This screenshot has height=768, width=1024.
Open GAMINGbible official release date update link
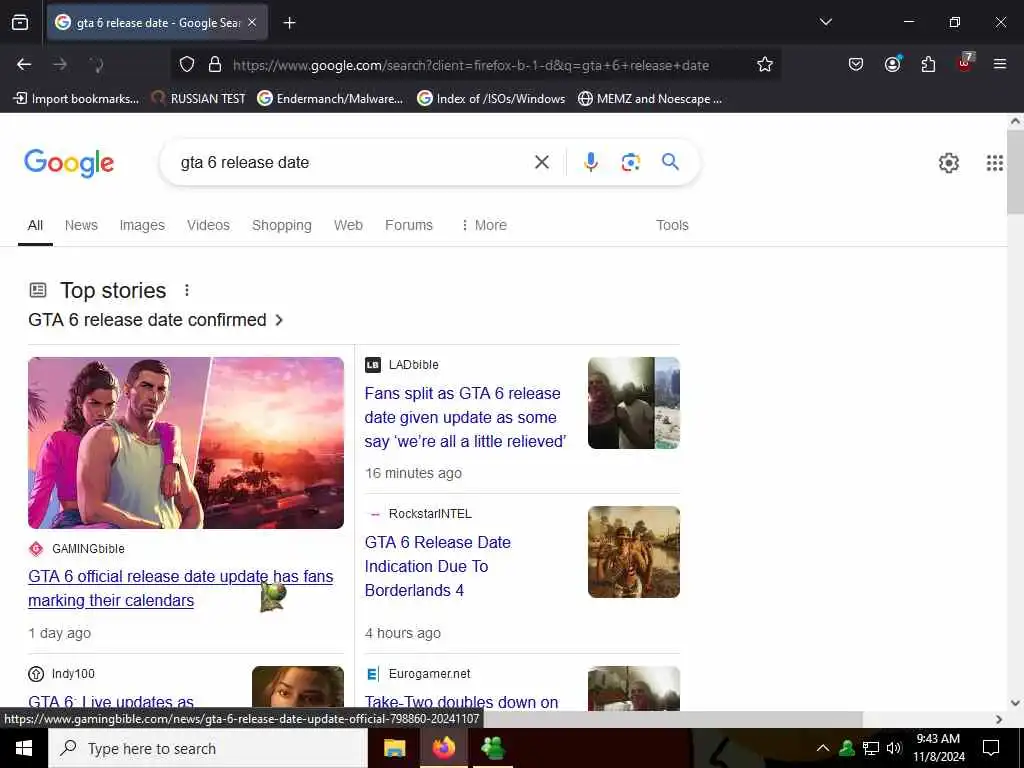tap(180, 588)
